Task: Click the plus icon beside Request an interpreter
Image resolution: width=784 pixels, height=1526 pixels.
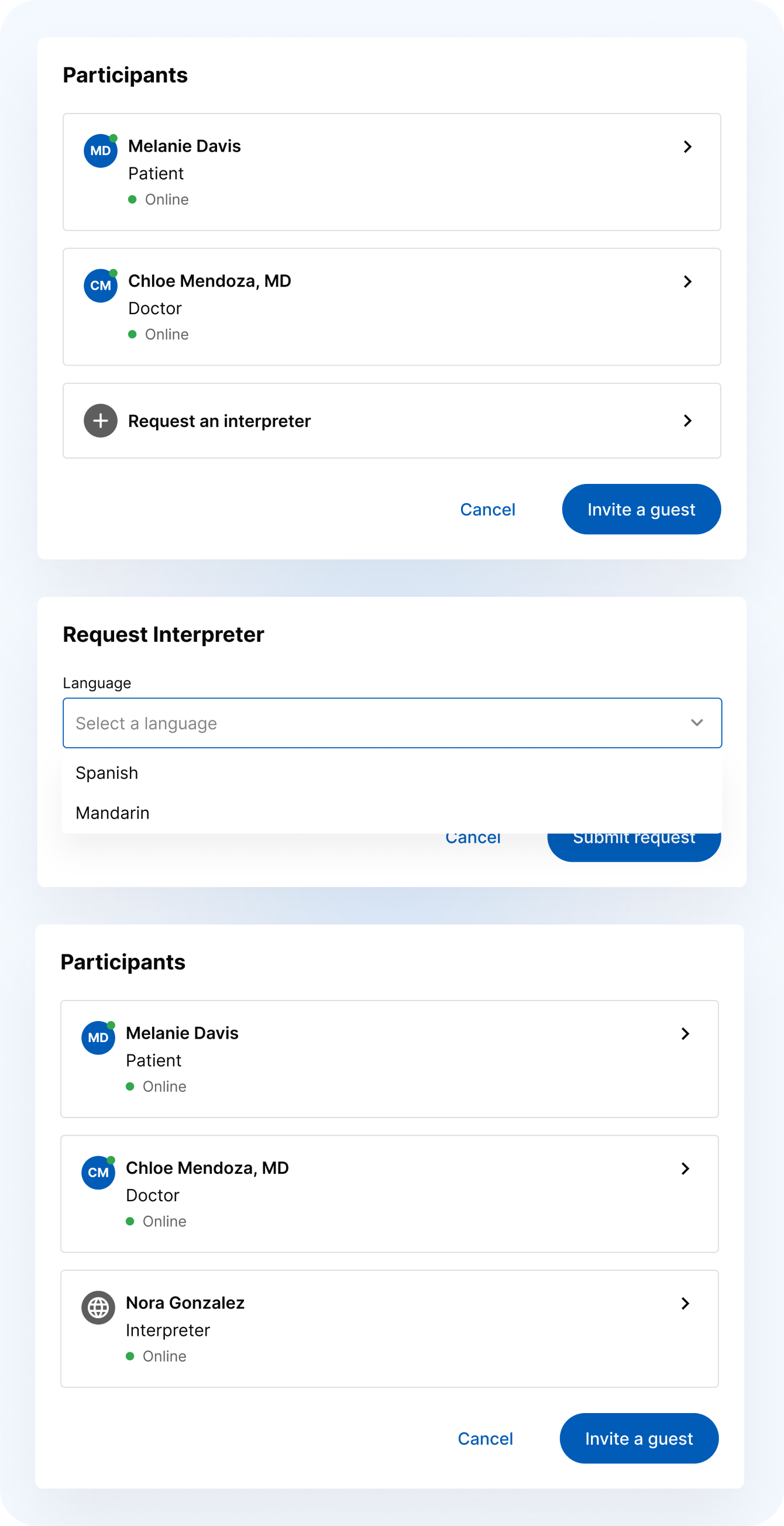Action: pyautogui.click(x=101, y=421)
